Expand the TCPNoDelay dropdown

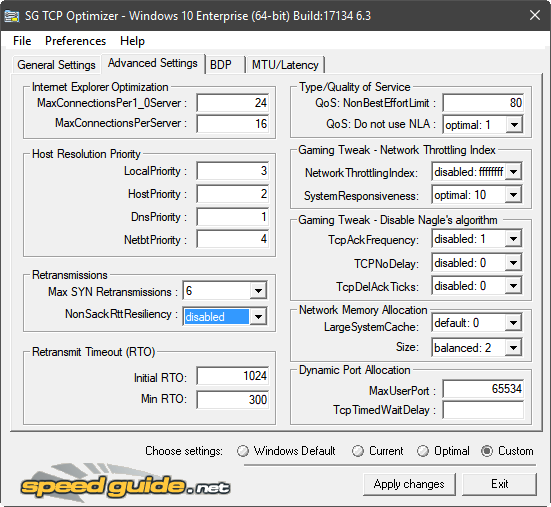coord(513,263)
